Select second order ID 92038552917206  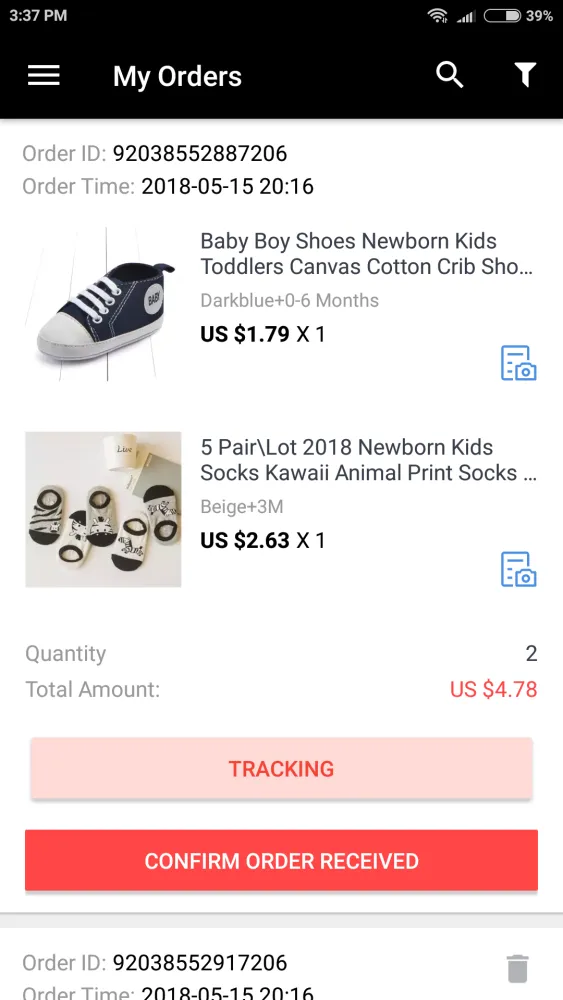pyautogui.click(x=200, y=962)
